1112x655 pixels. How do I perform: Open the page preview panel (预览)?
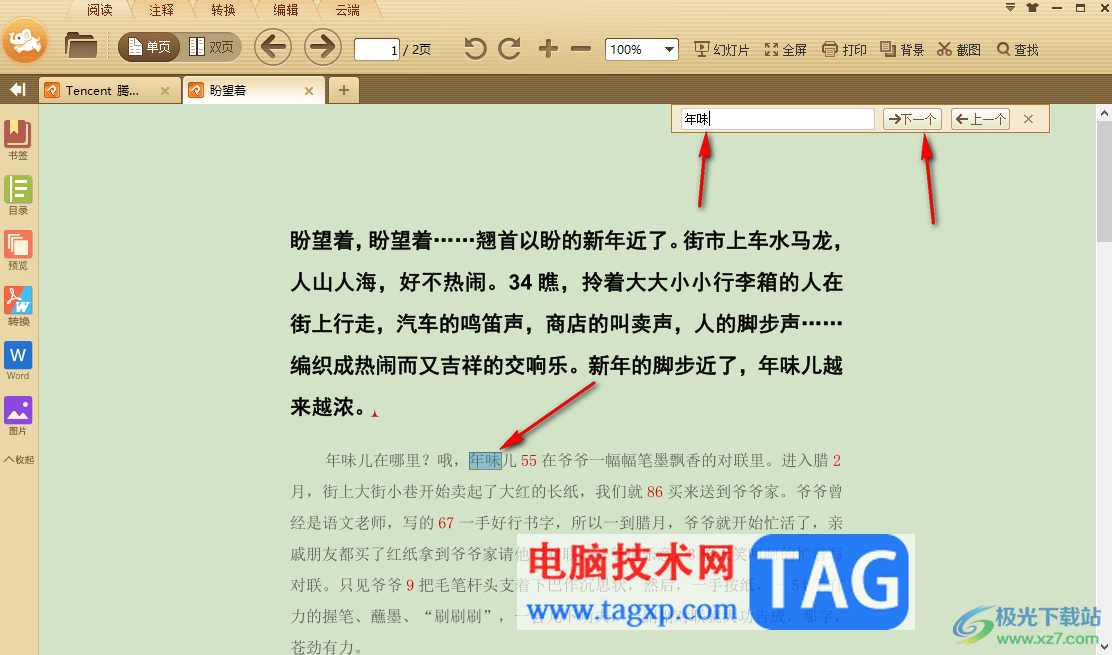tap(18, 250)
